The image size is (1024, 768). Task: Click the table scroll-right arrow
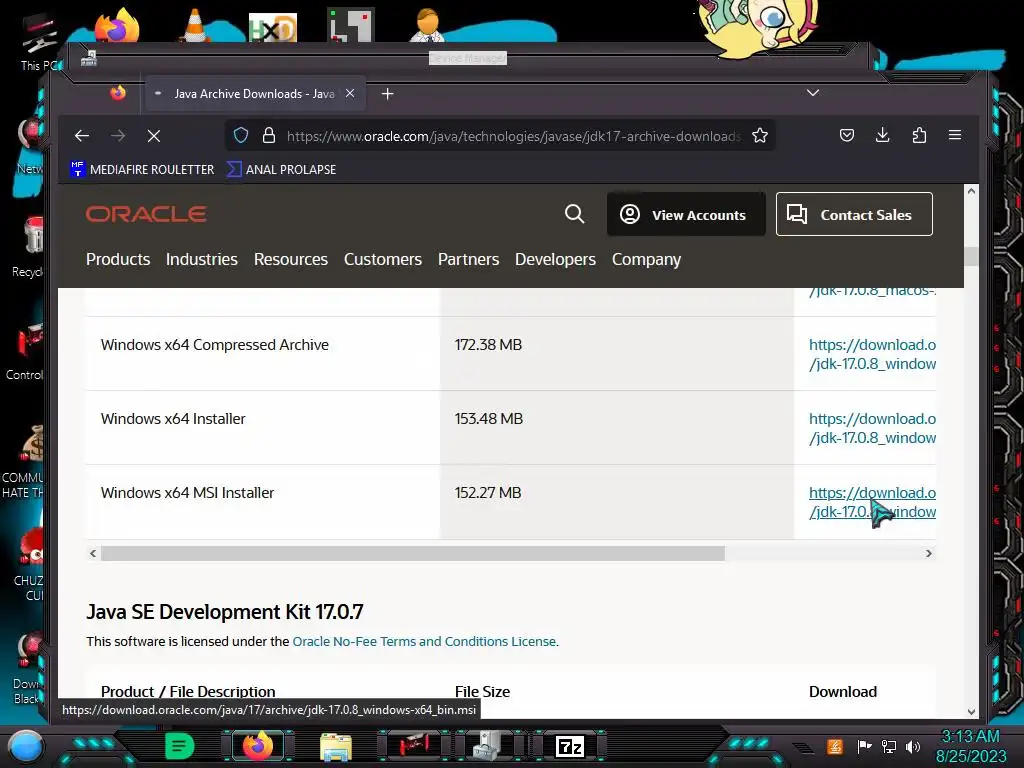coord(929,553)
